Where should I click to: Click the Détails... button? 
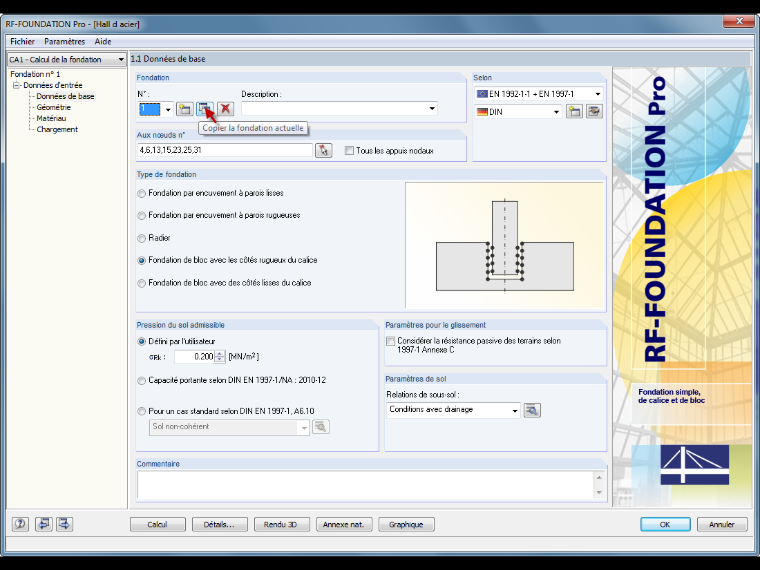[220, 524]
